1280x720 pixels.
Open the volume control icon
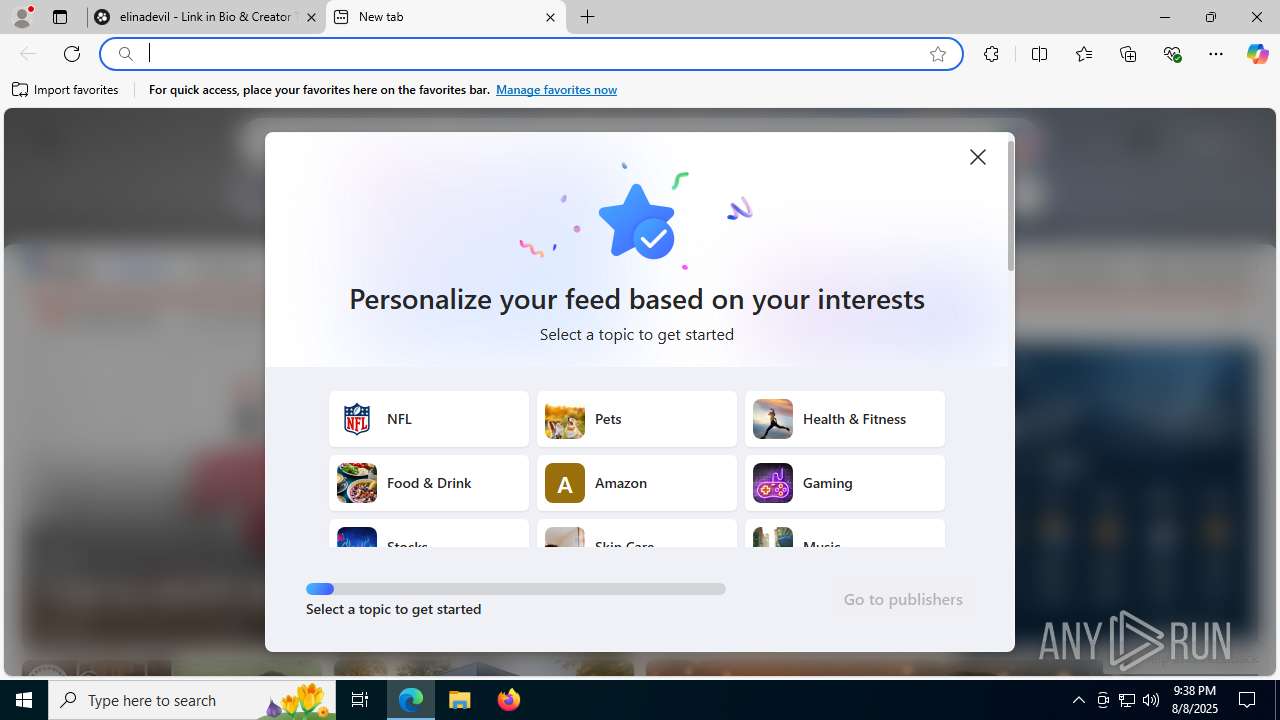point(1151,700)
